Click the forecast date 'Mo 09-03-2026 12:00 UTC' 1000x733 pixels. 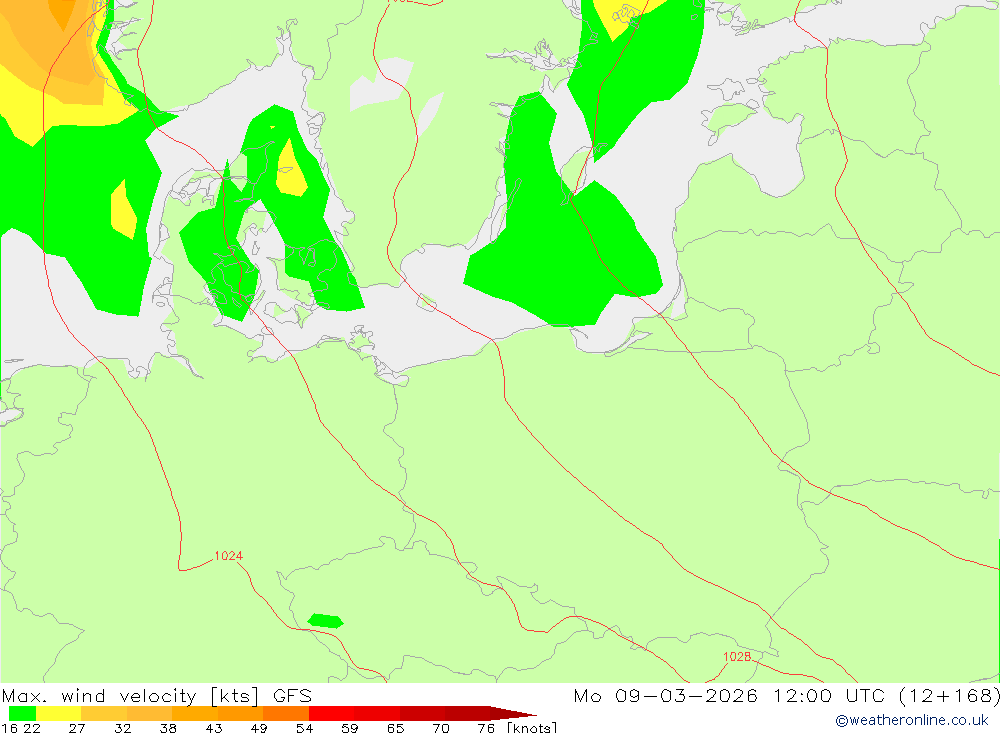pos(729,695)
